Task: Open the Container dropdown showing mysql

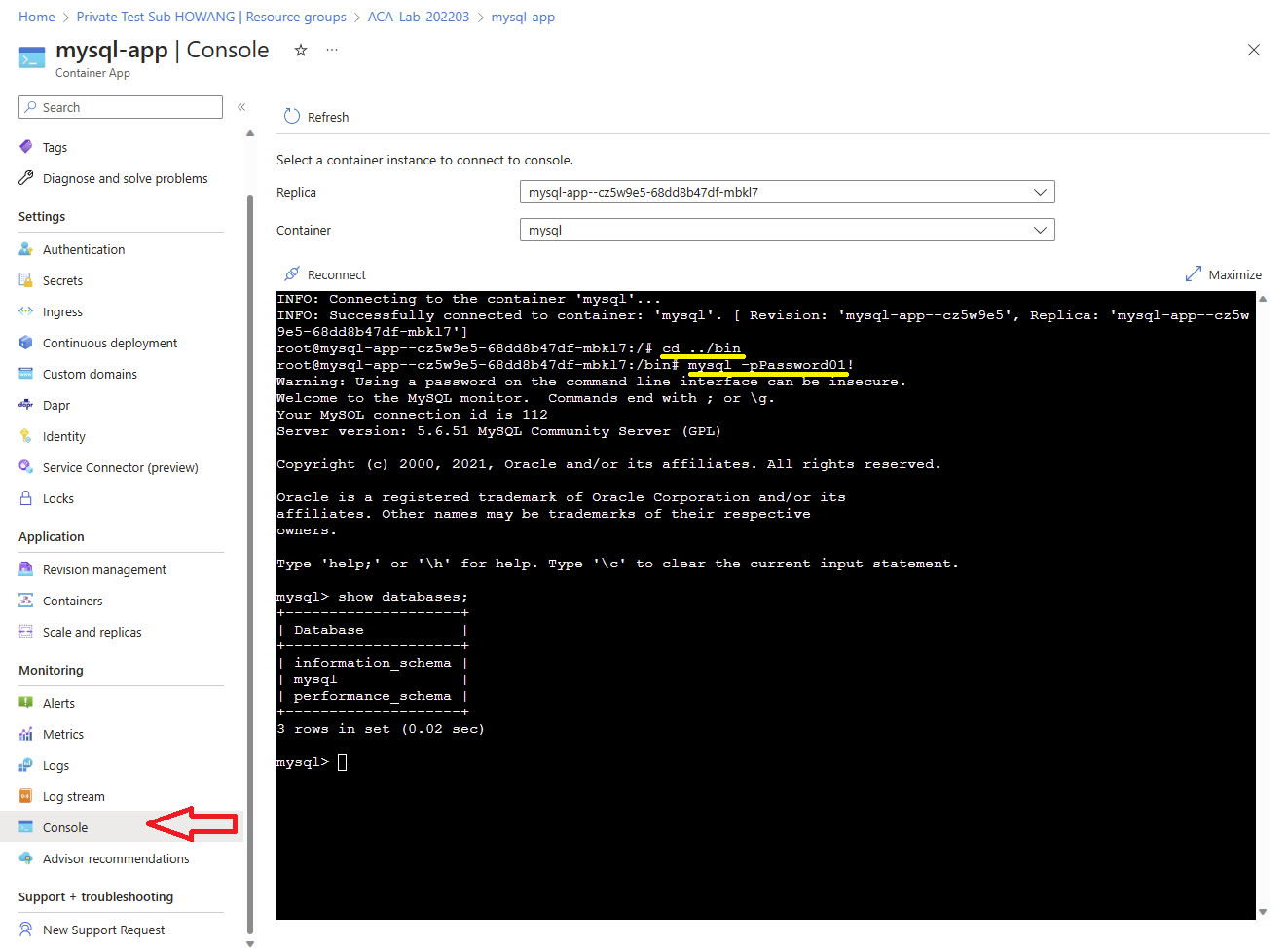Action: coord(787,230)
